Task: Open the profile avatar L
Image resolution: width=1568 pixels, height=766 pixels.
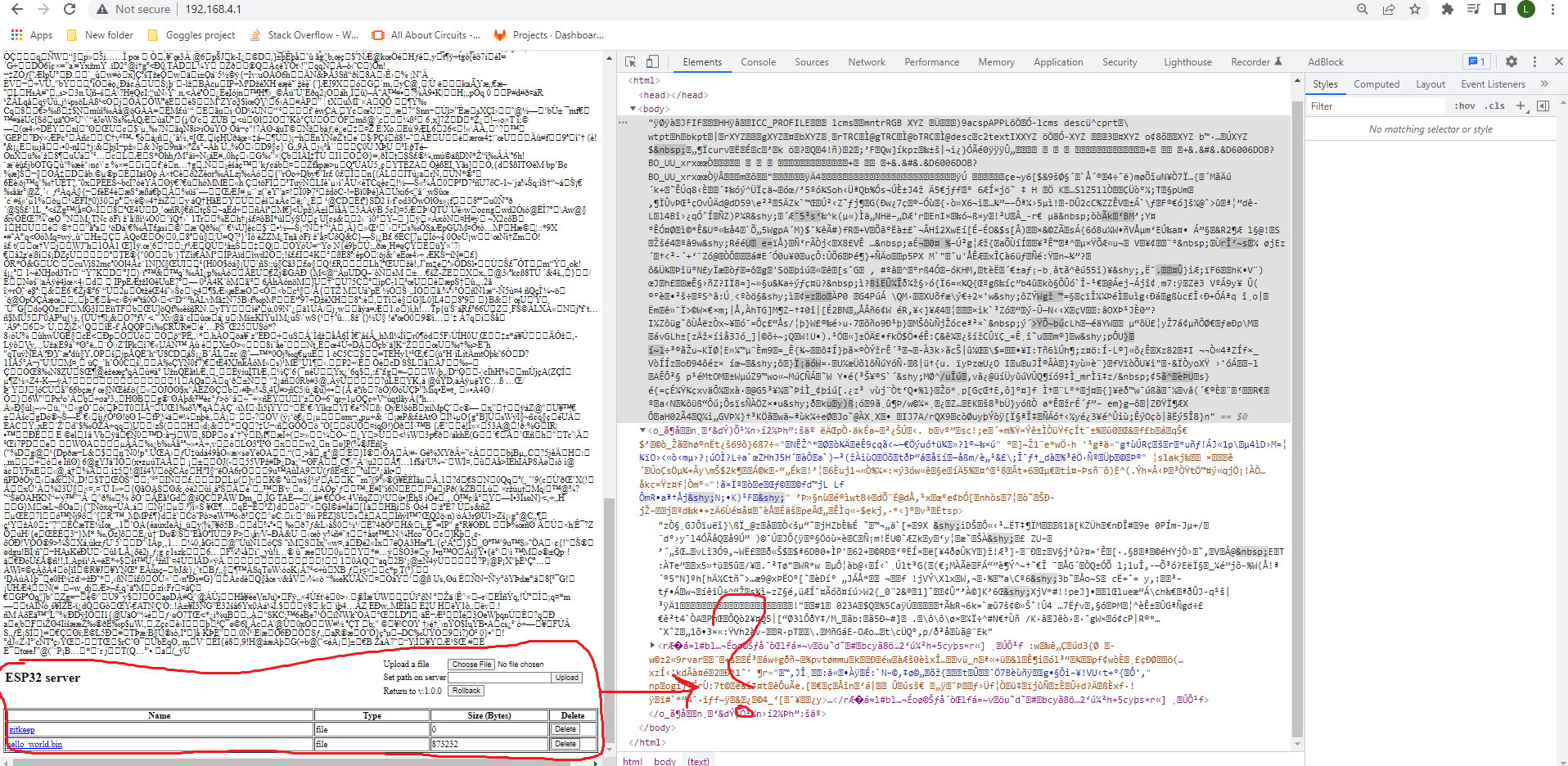Action: (x=1526, y=9)
